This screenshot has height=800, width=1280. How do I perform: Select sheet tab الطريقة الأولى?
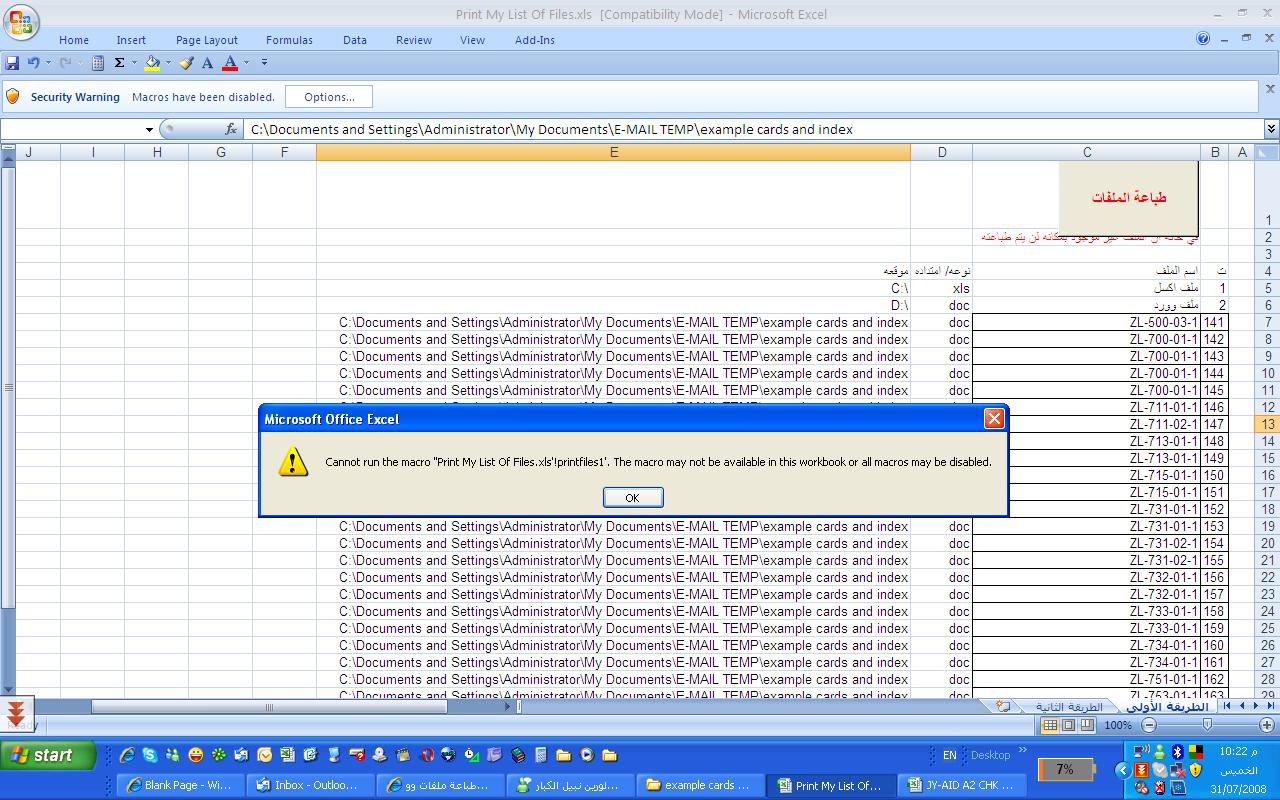(1165, 706)
